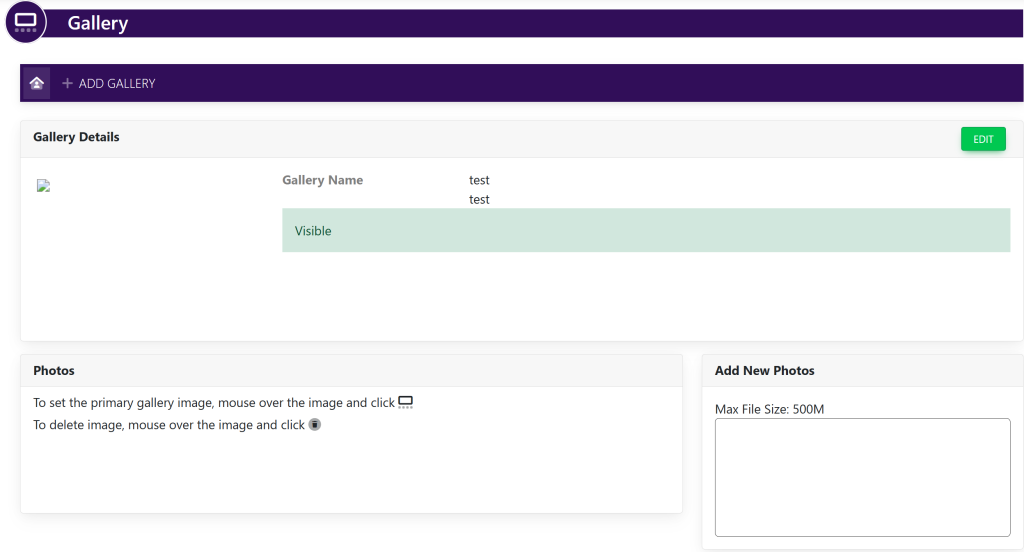
Task: Click the primary gallery image icon
Action: (x=405, y=403)
